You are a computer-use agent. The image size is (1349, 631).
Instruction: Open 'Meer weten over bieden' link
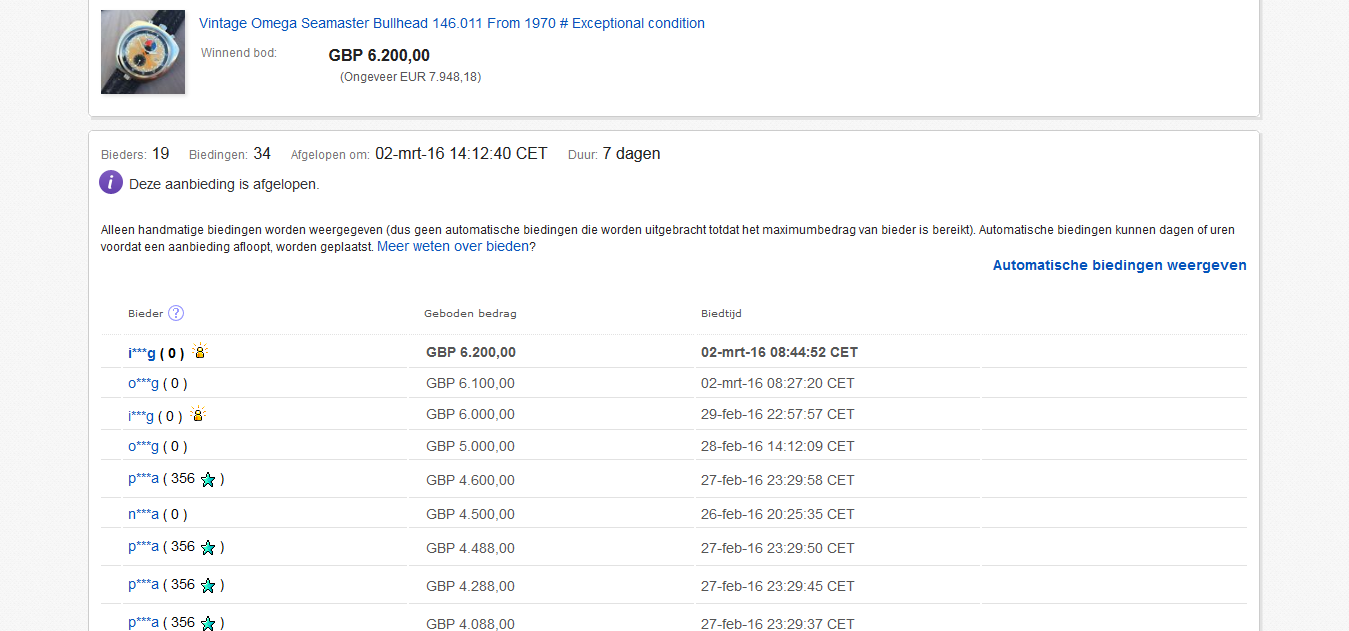(452, 247)
